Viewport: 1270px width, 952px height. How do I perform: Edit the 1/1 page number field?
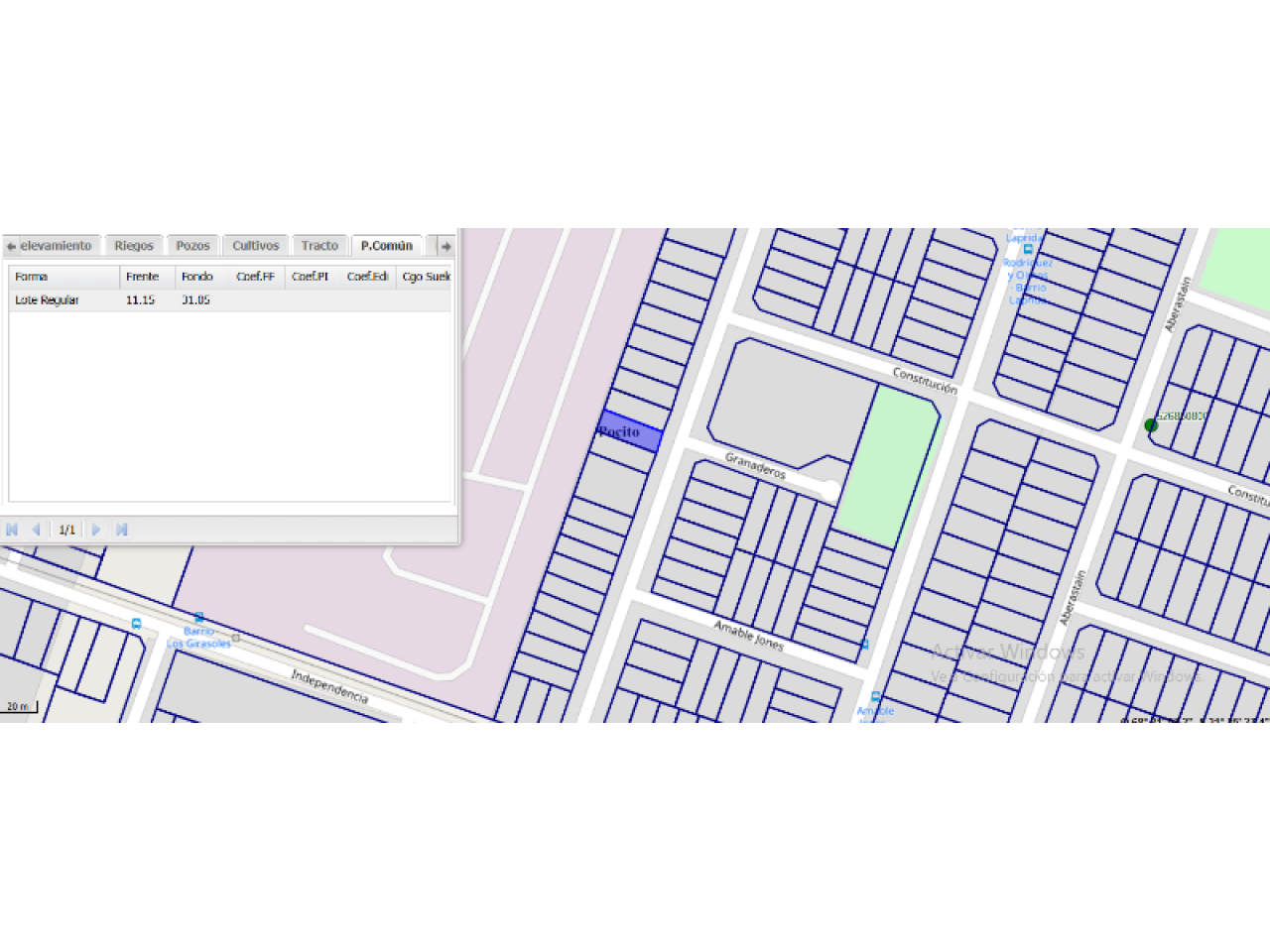pos(66,530)
